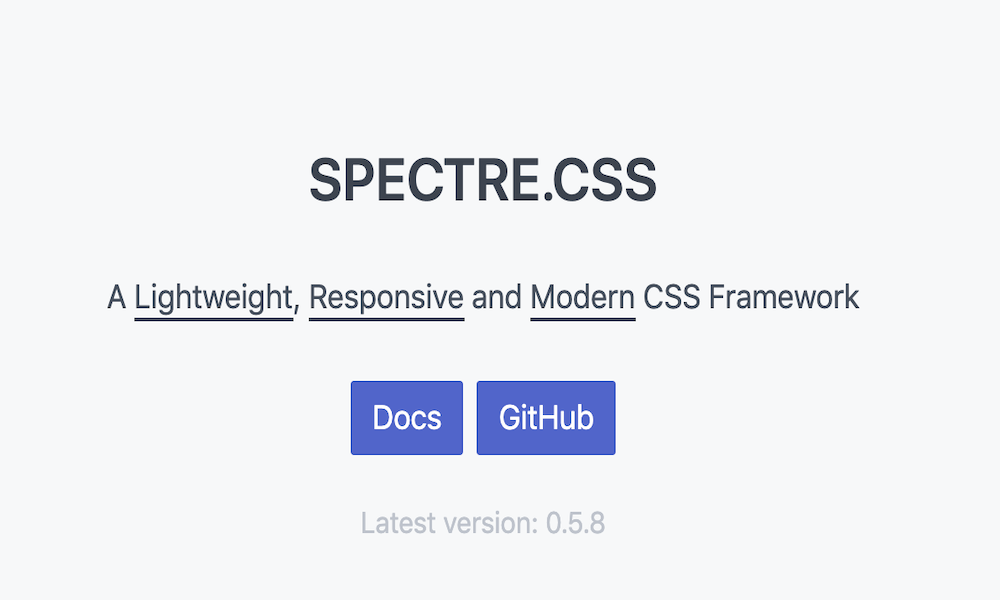Open the Docs button

coord(407,418)
